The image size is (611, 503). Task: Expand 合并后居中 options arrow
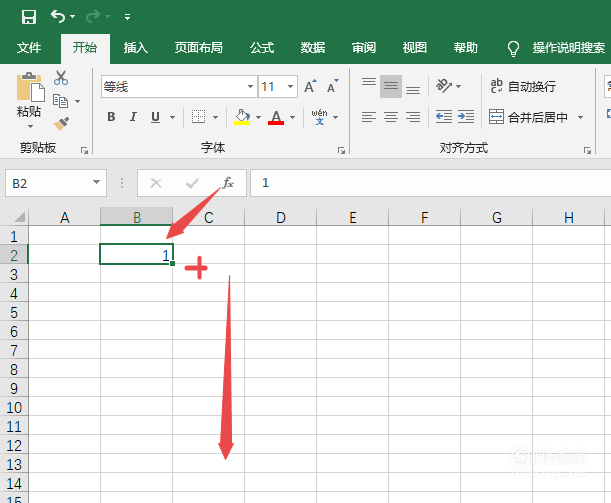(x=580, y=117)
